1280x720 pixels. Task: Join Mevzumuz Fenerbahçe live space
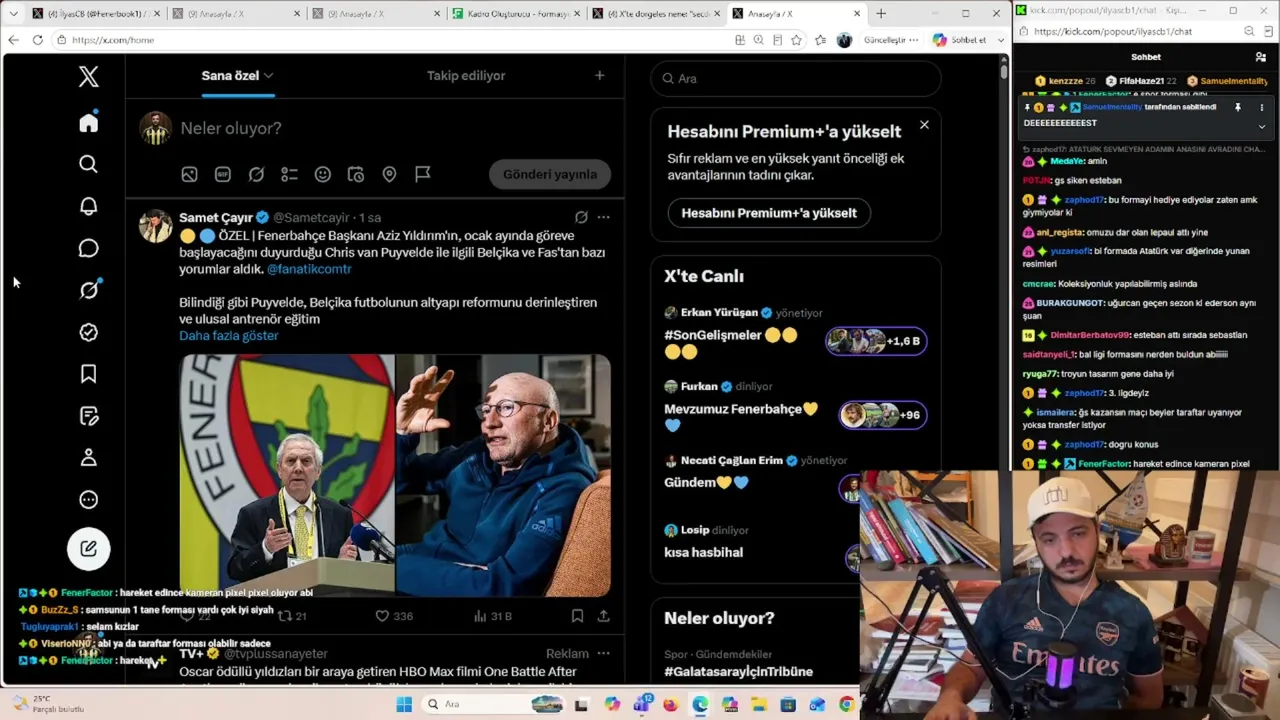coord(883,415)
